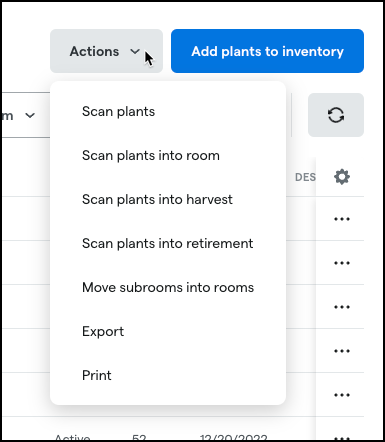Open the table settings gear icon
The height and width of the screenshot is (442, 385).
(x=342, y=177)
